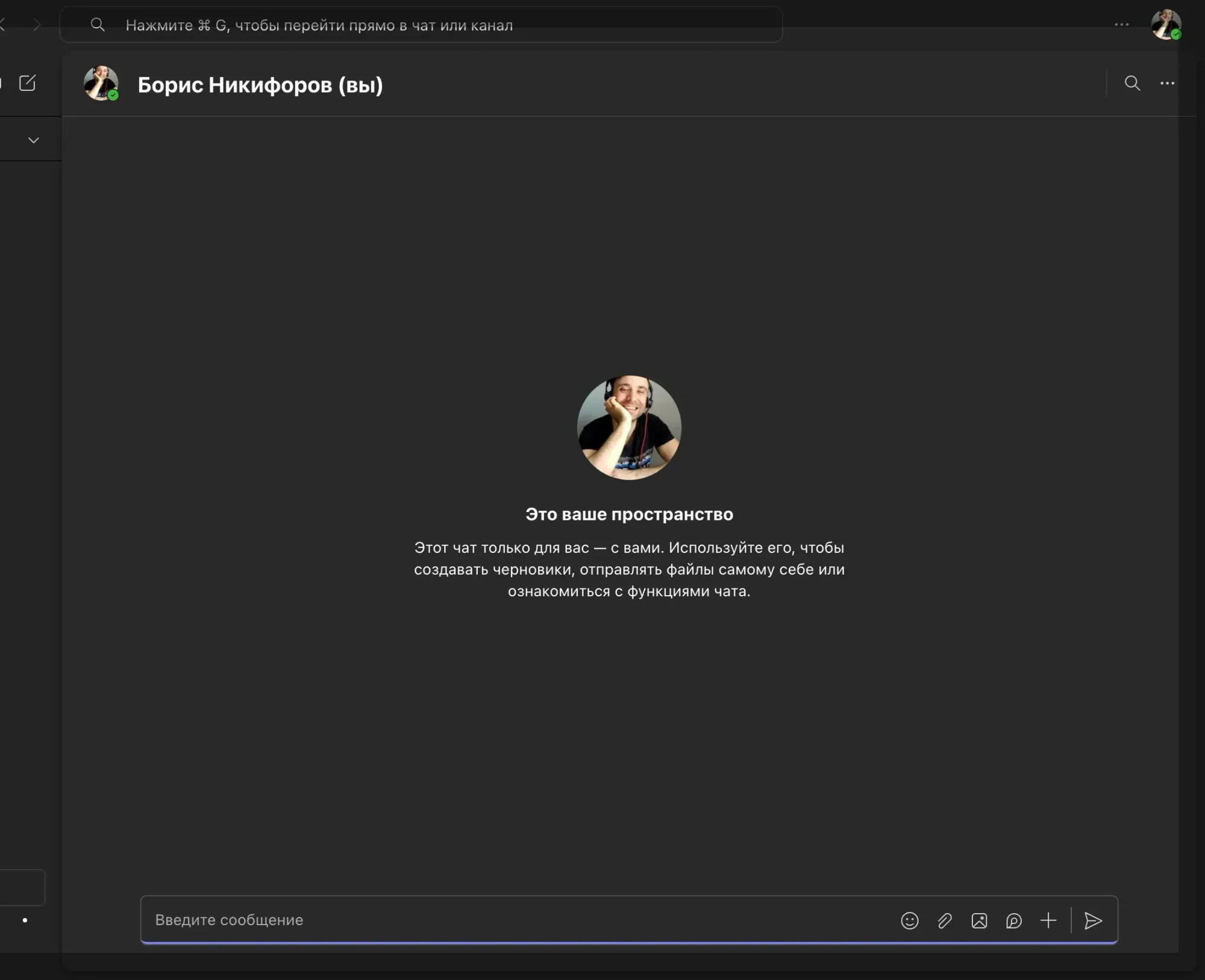
Task: Open settings and more ellipsis in top bar
Action: point(1121,25)
